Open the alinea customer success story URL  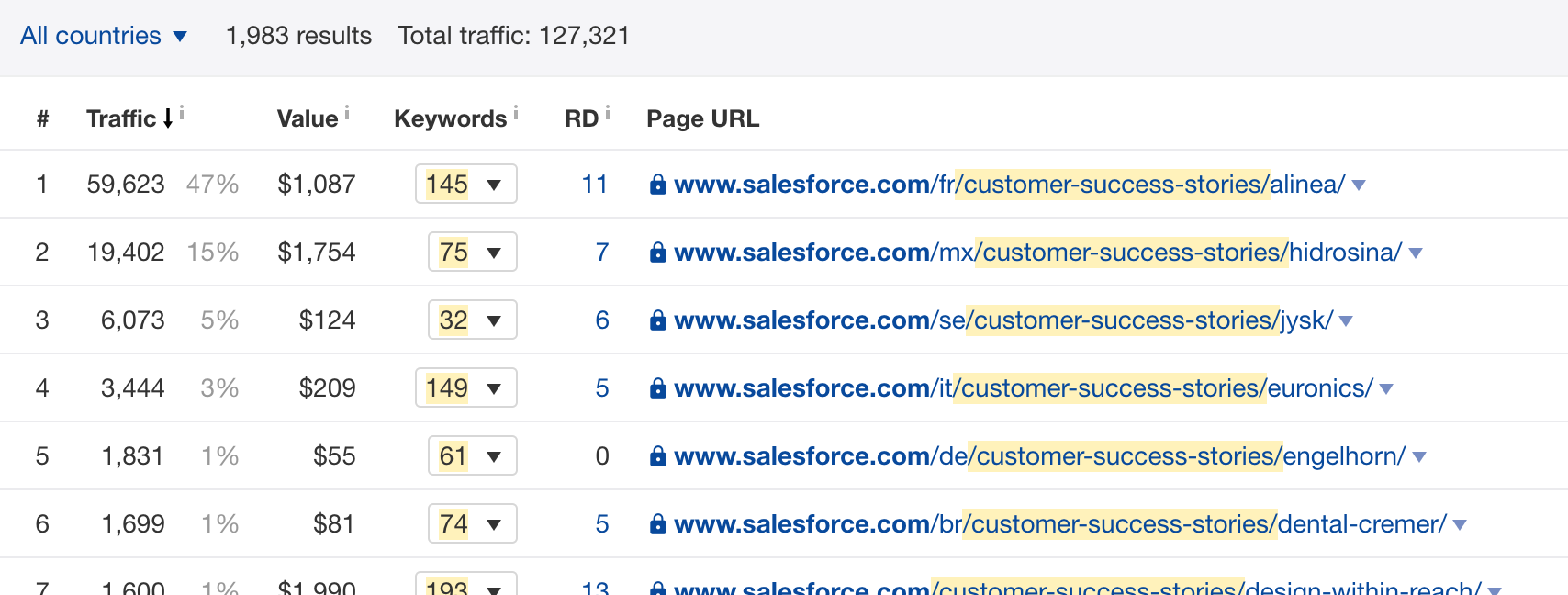[x=1010, y=185]
